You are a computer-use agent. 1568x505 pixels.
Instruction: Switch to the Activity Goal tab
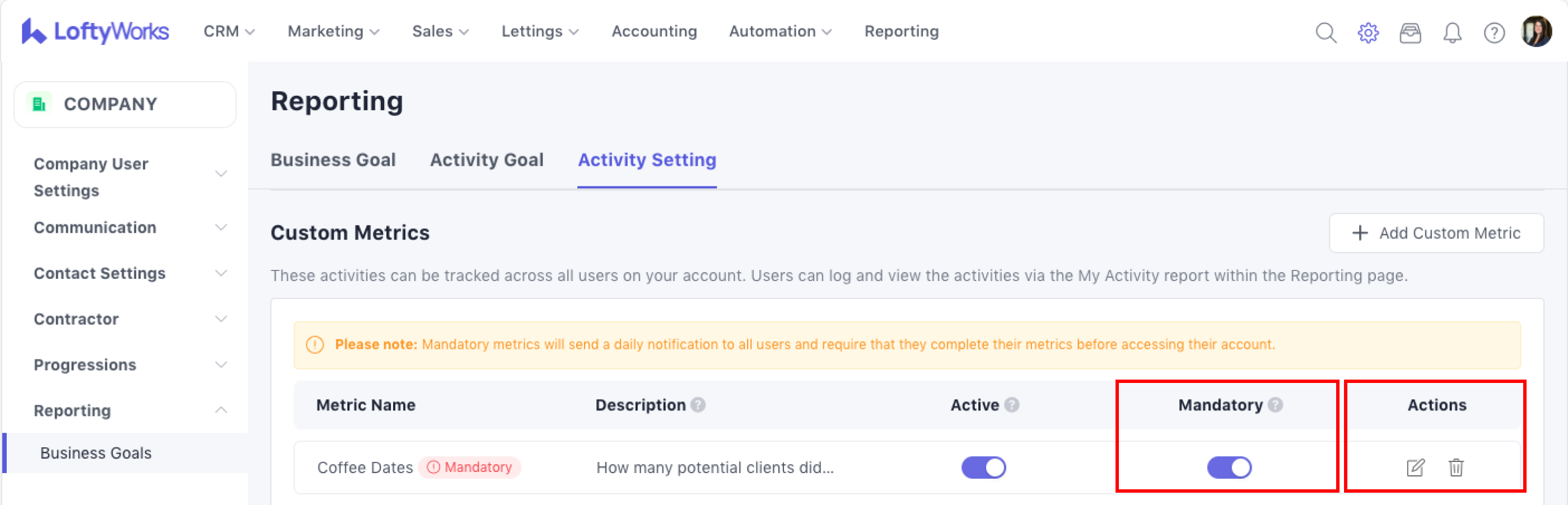(486, 160)
